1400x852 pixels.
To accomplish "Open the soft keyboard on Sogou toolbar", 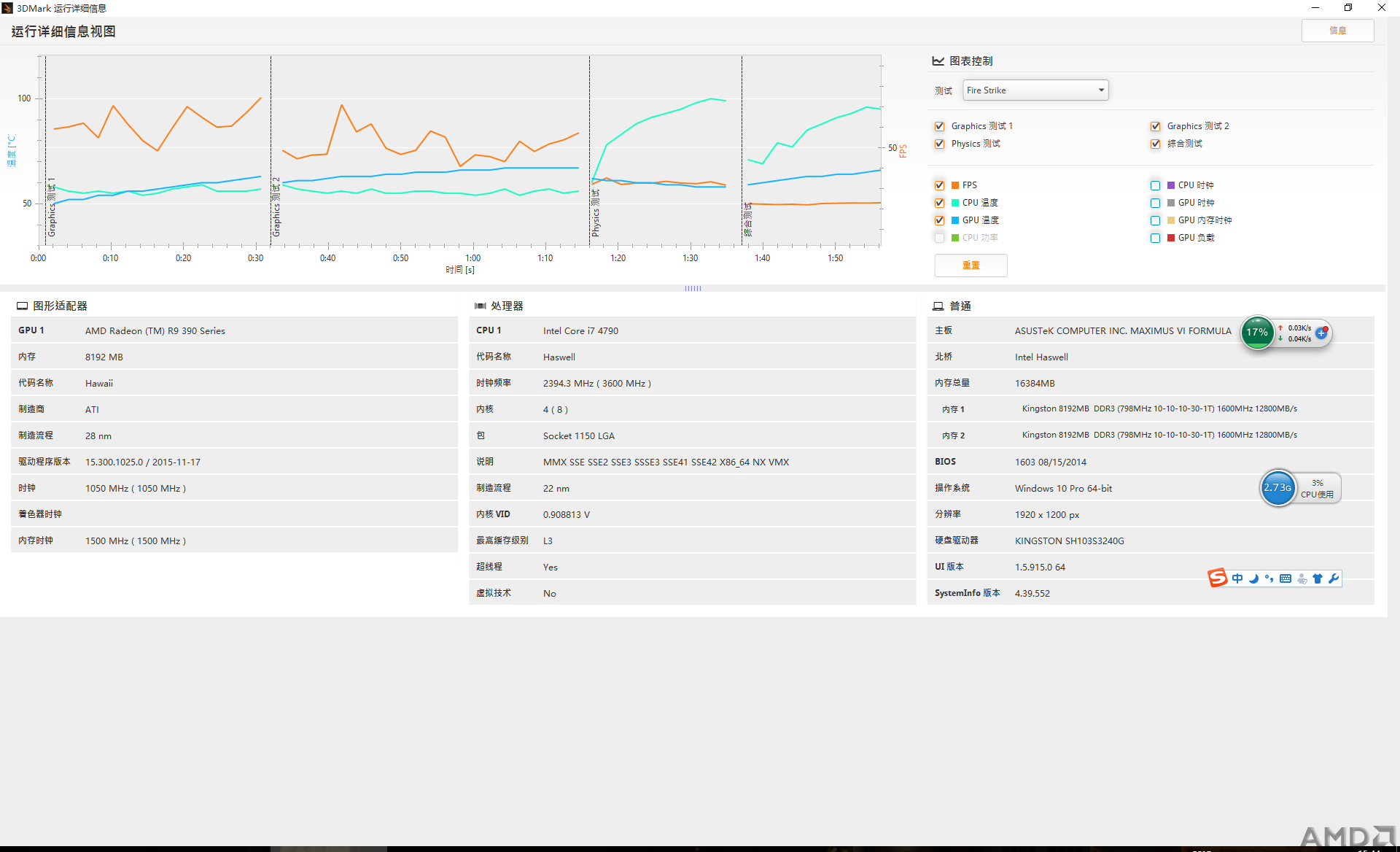I will [1286, 578].
